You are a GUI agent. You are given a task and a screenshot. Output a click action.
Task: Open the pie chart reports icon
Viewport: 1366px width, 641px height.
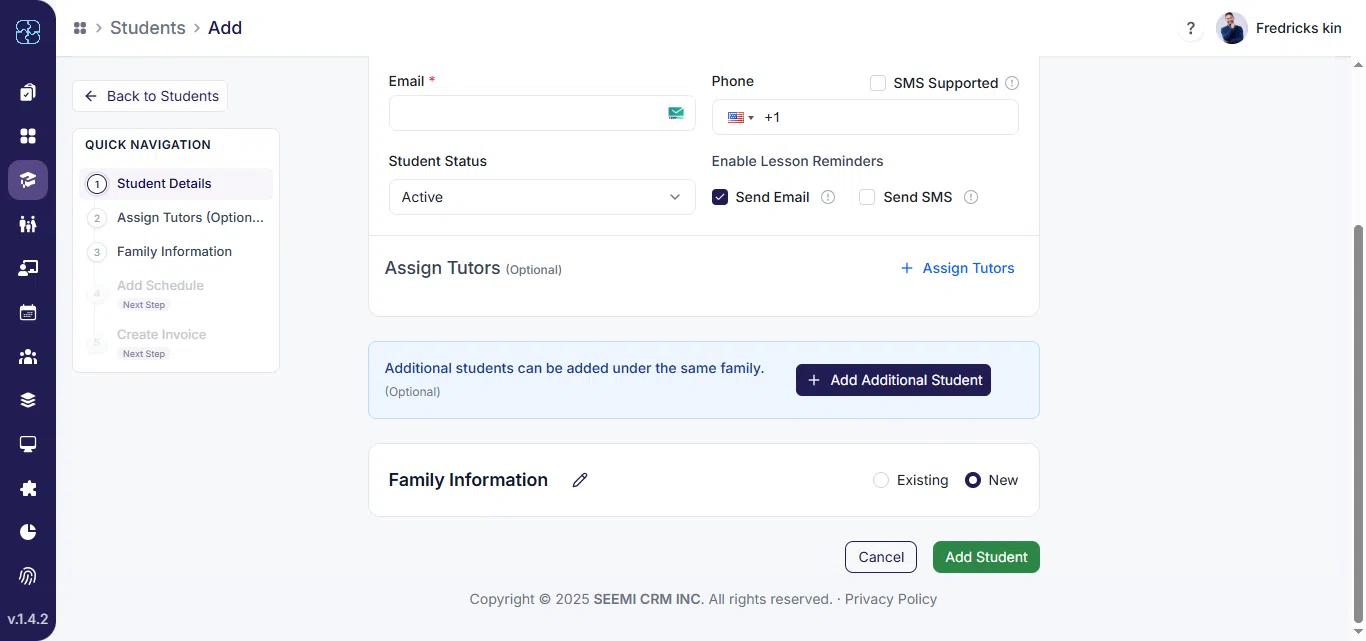click(28, 532)
